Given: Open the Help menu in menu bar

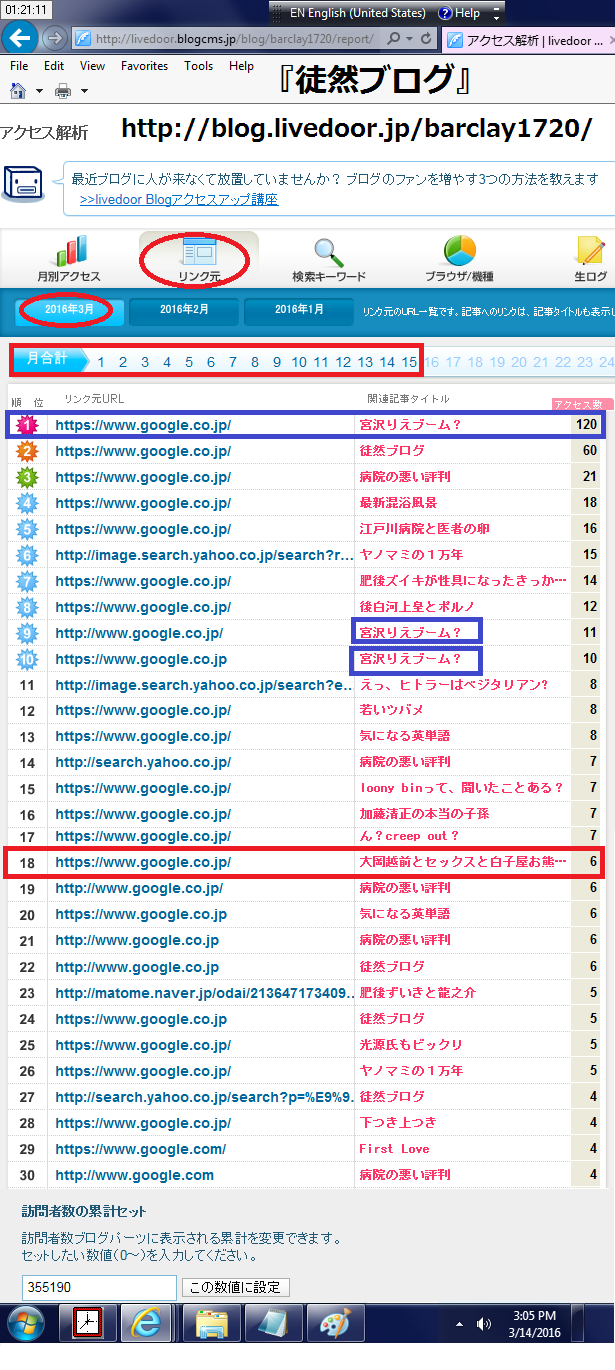Looking at the screenshot, I should pos(241,66).
